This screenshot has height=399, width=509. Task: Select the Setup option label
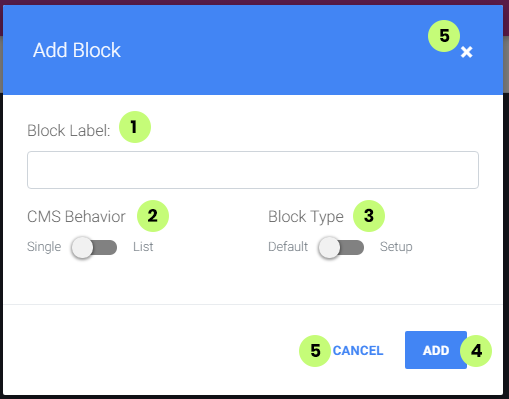pos(396,247)
